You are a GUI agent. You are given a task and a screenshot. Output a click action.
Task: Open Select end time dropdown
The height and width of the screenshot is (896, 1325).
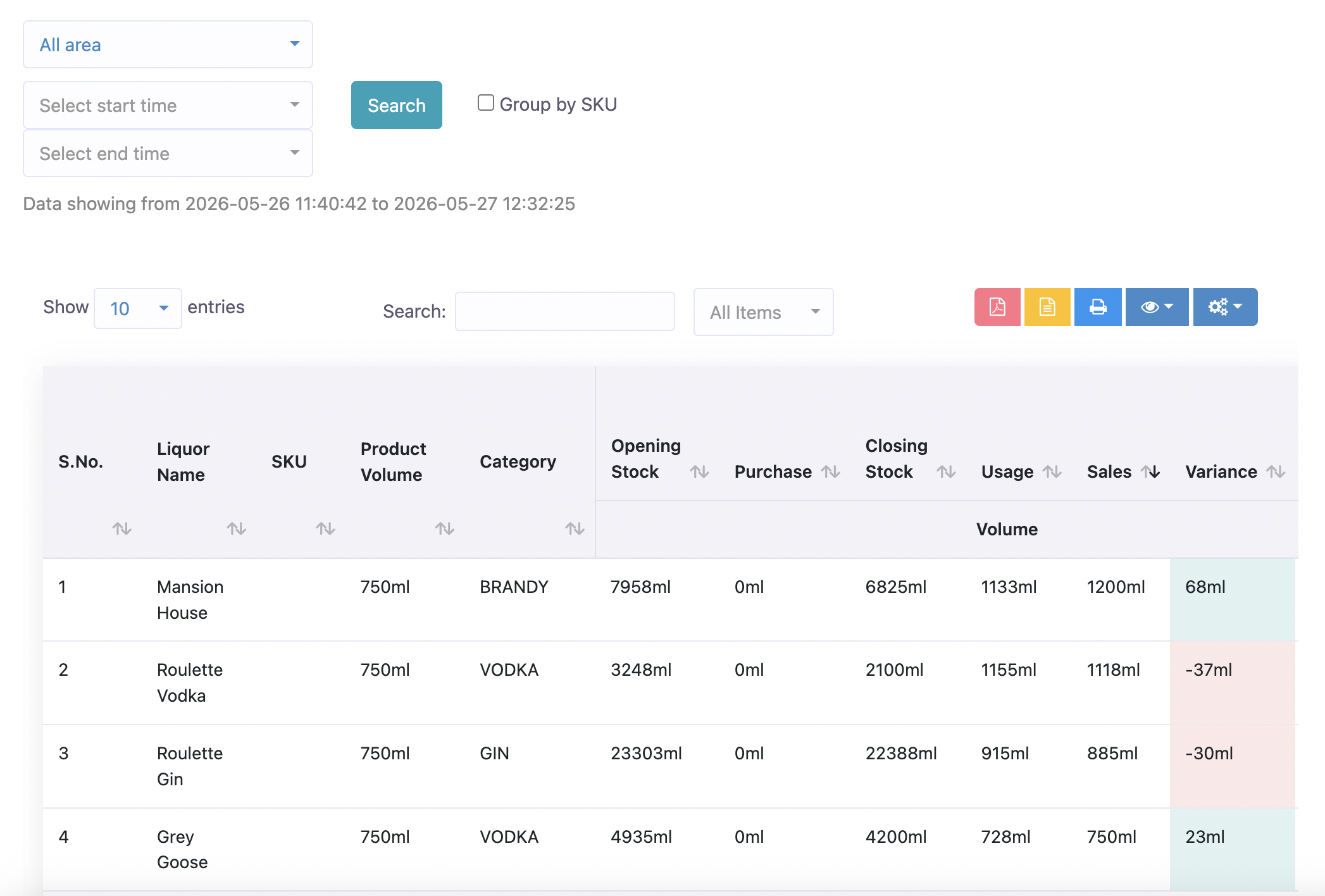168,153
